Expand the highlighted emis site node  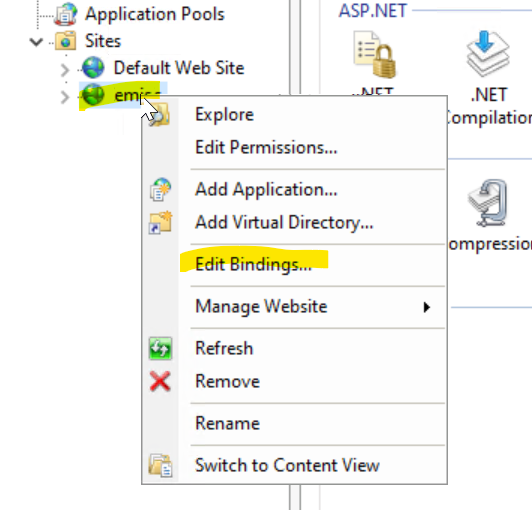click(x=64, y=97)
